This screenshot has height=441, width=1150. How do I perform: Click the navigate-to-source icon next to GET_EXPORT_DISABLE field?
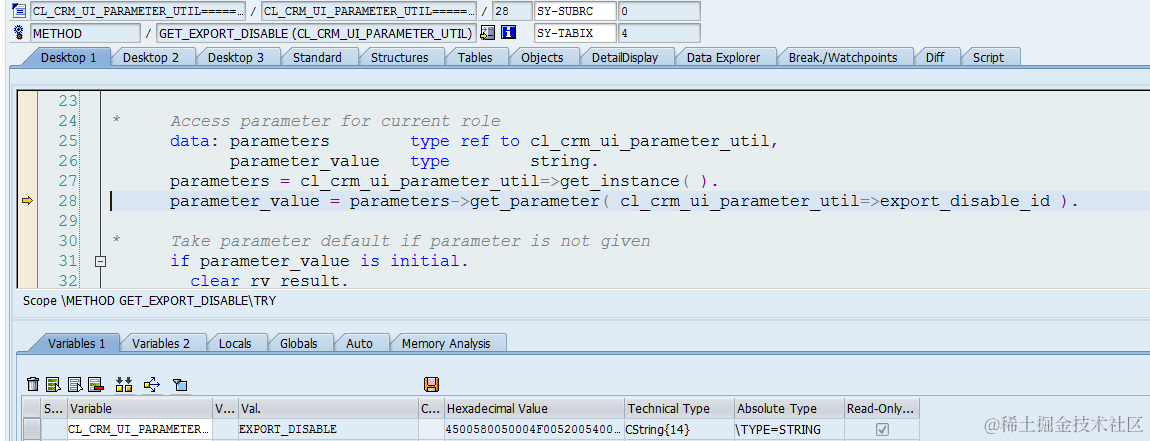(488, 33)
